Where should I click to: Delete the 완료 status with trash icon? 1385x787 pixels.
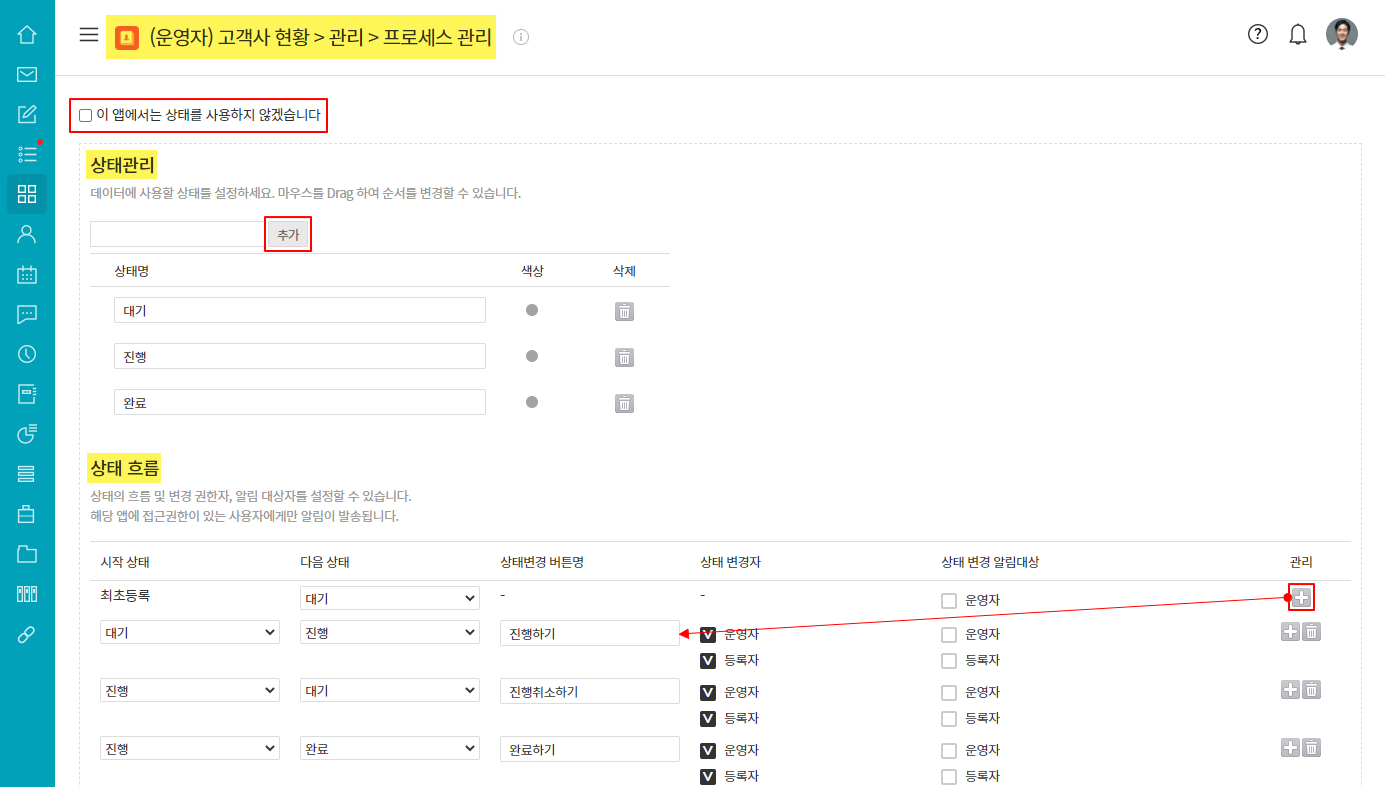point(624,403)
